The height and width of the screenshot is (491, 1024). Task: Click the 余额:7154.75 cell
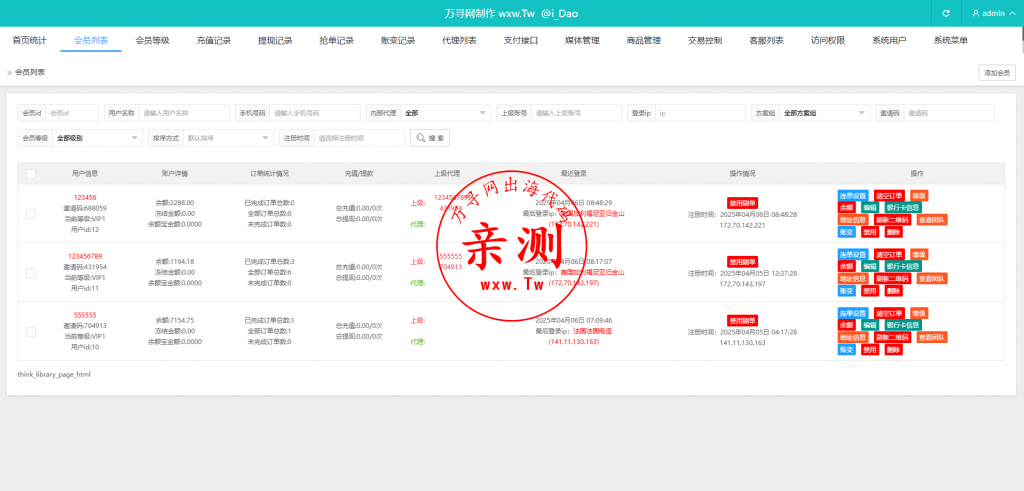[174, 320]
